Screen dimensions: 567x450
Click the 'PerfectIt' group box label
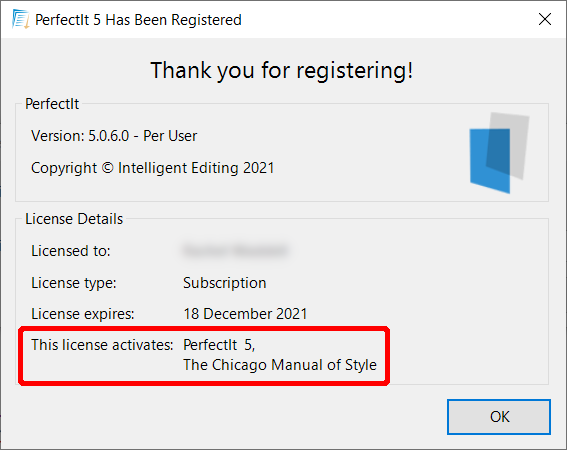(52, 104)
